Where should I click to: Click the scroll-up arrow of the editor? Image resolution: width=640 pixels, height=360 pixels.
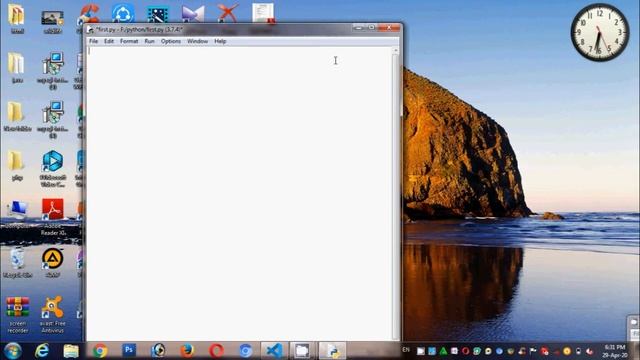(x=395, y=50)
